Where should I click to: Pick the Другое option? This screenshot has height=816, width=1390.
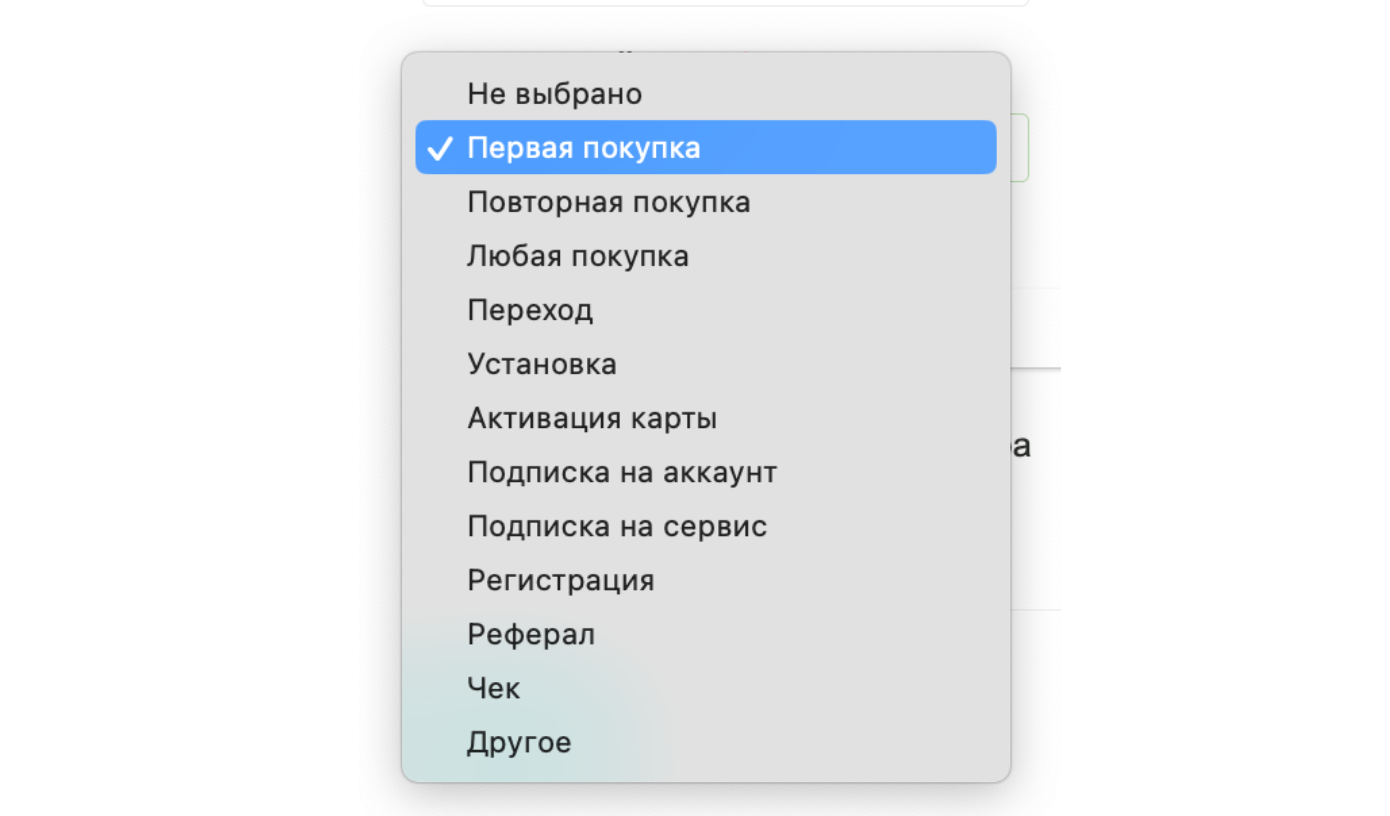pos(518,742)
